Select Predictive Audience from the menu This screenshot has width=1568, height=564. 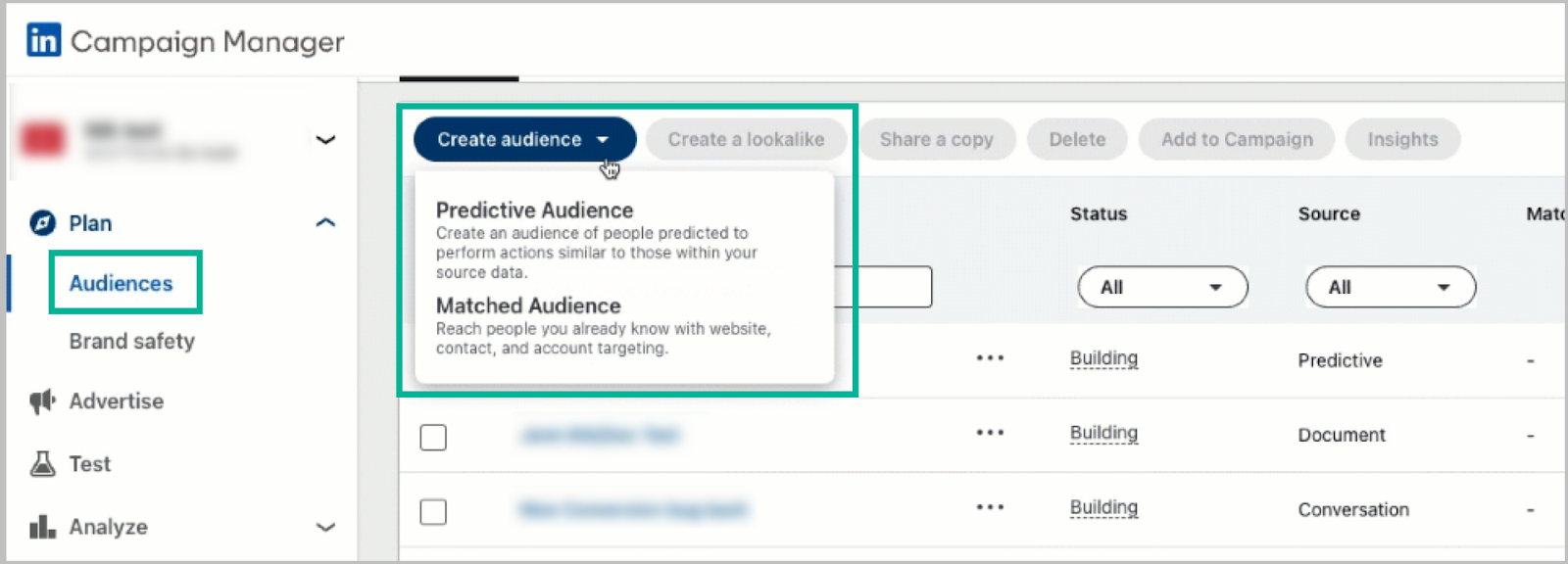[x=534, y=211]
